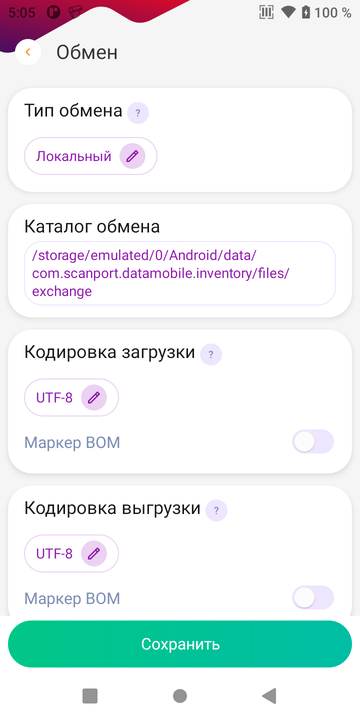Tap the orange back arrow icon
This screenshot has height=720, width=360.
point(28,52)
